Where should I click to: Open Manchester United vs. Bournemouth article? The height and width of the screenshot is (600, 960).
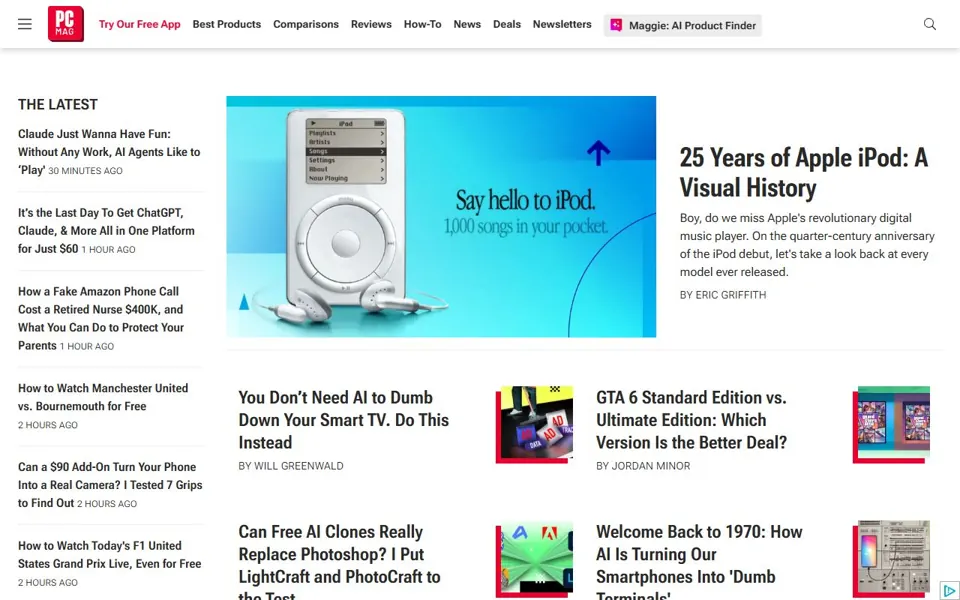click(103, 397)
